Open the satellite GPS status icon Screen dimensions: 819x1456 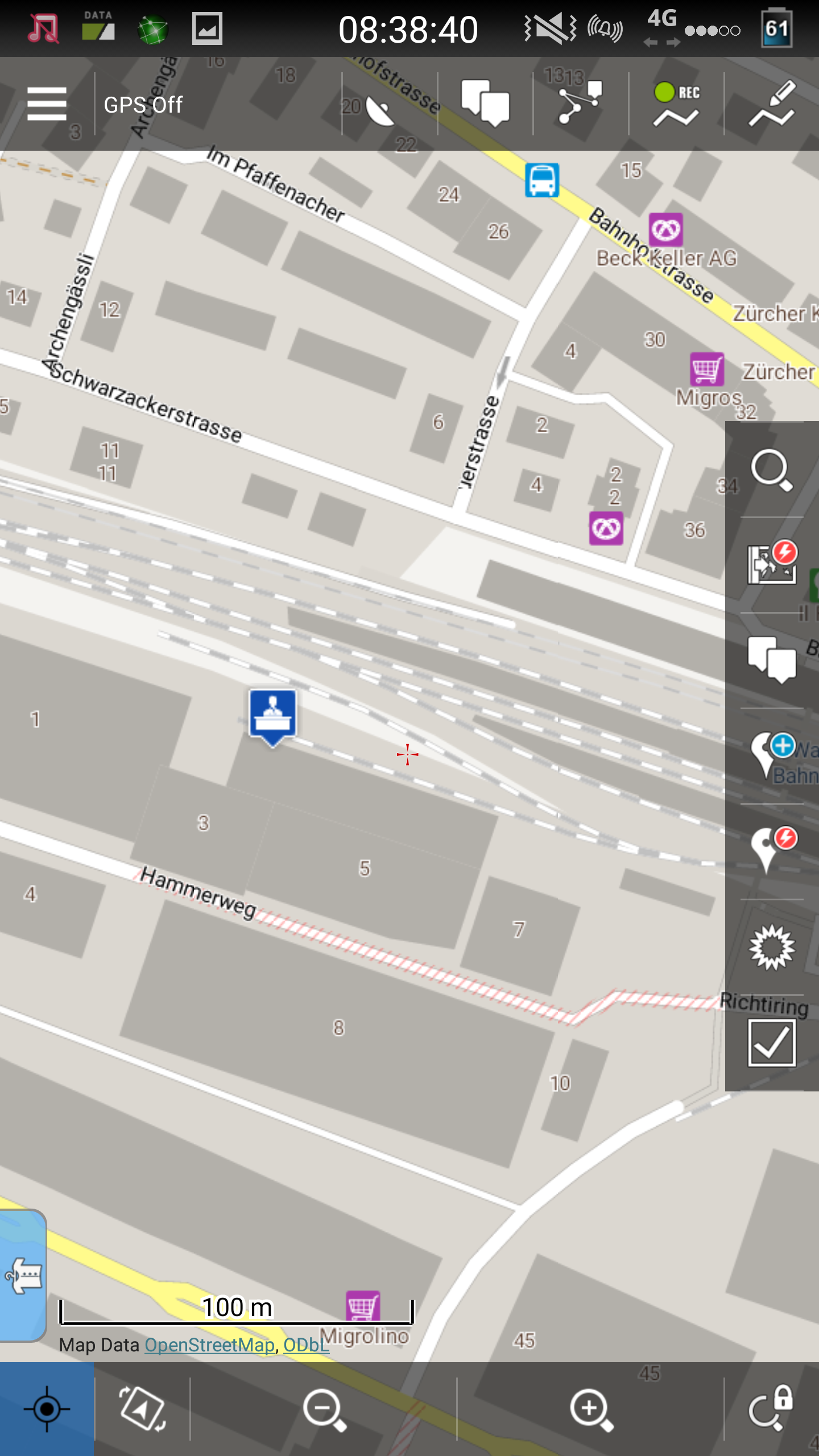(x=380, y=110)
